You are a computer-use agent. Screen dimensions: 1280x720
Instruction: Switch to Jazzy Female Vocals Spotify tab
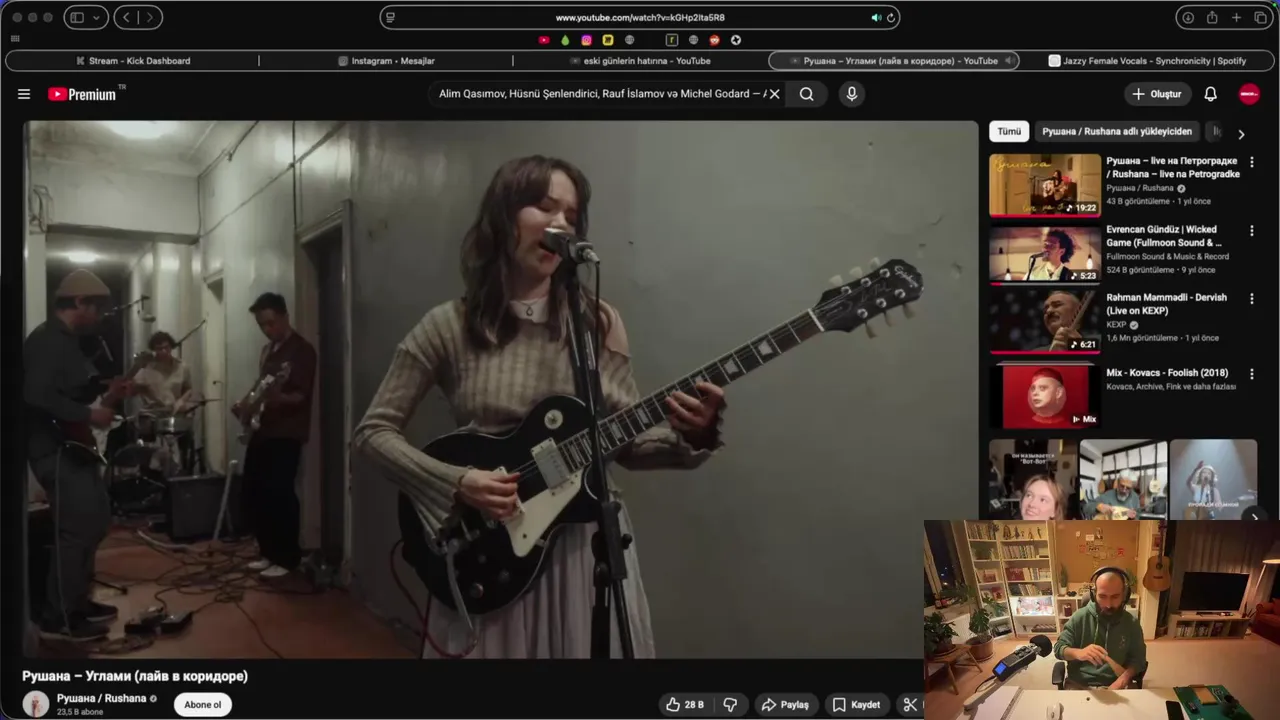click(1147, 61)
